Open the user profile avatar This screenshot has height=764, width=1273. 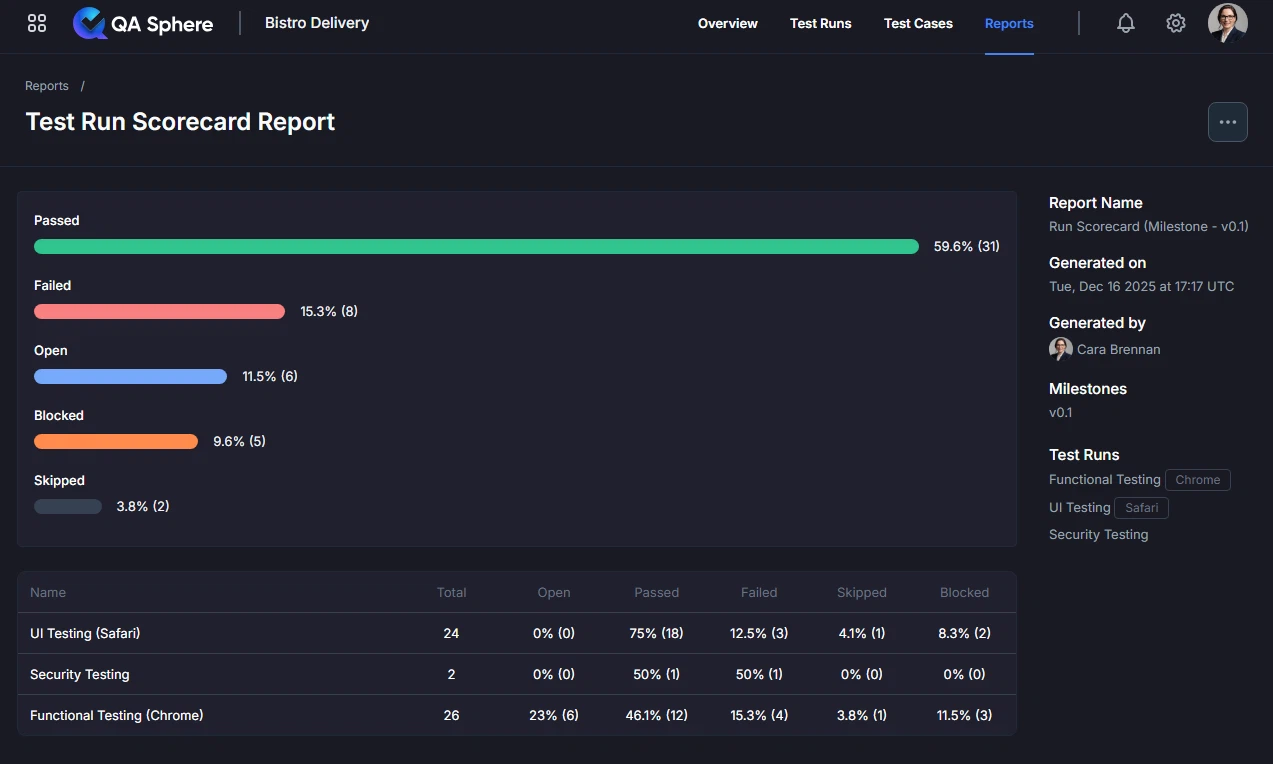(1227, 23)
